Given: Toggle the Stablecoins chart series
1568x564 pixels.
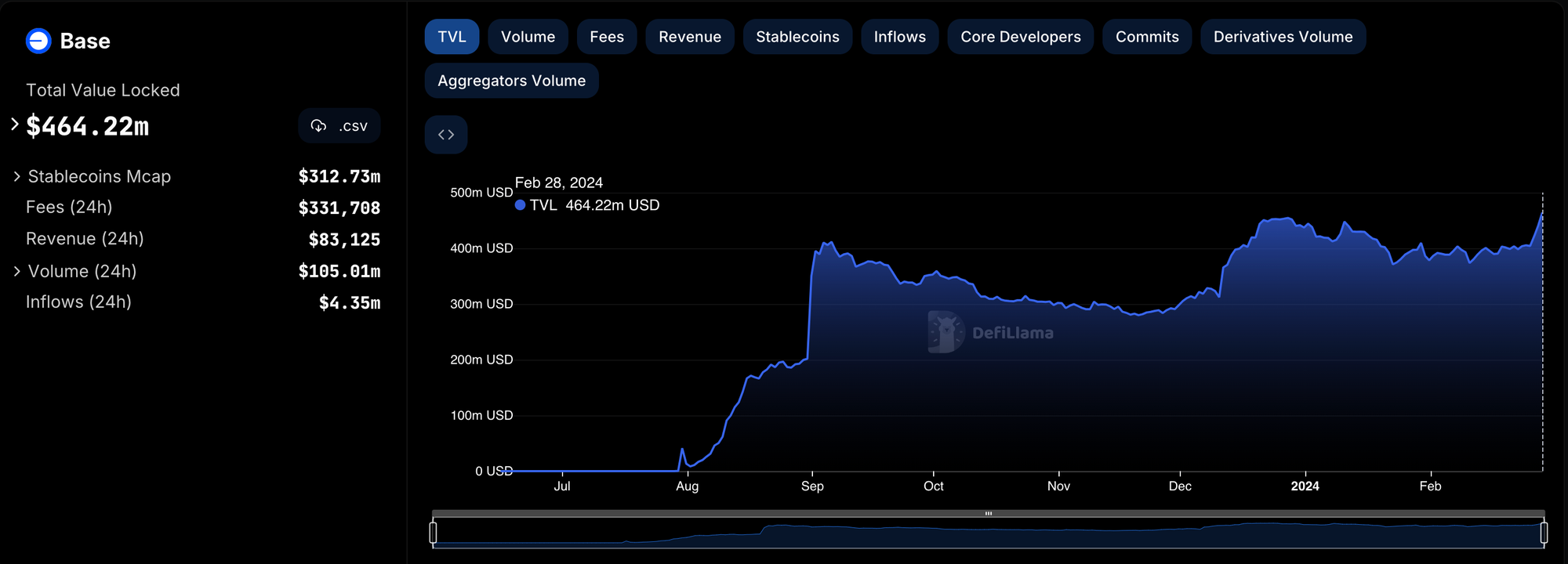Looking at the screenshot, I should pos(798,37).
